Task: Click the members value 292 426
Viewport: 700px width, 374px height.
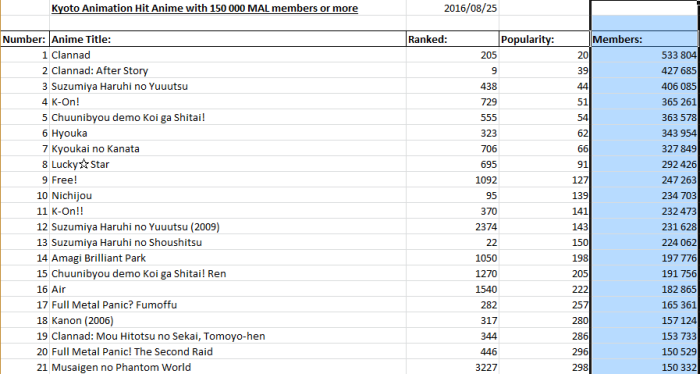Action: (645, 164)
